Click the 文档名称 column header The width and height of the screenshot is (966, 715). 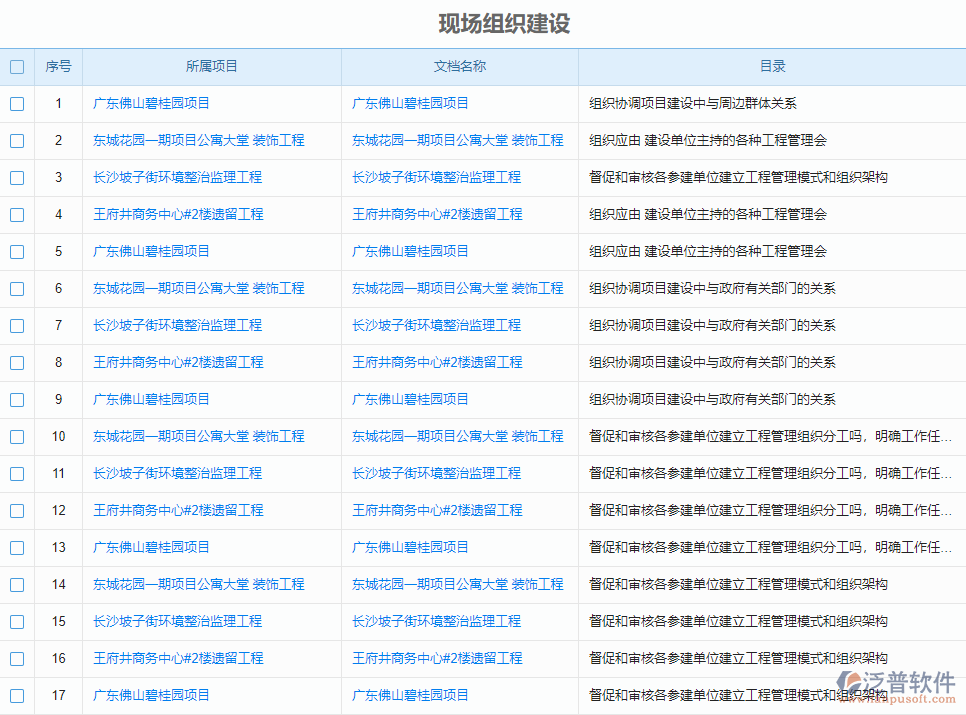458,66
